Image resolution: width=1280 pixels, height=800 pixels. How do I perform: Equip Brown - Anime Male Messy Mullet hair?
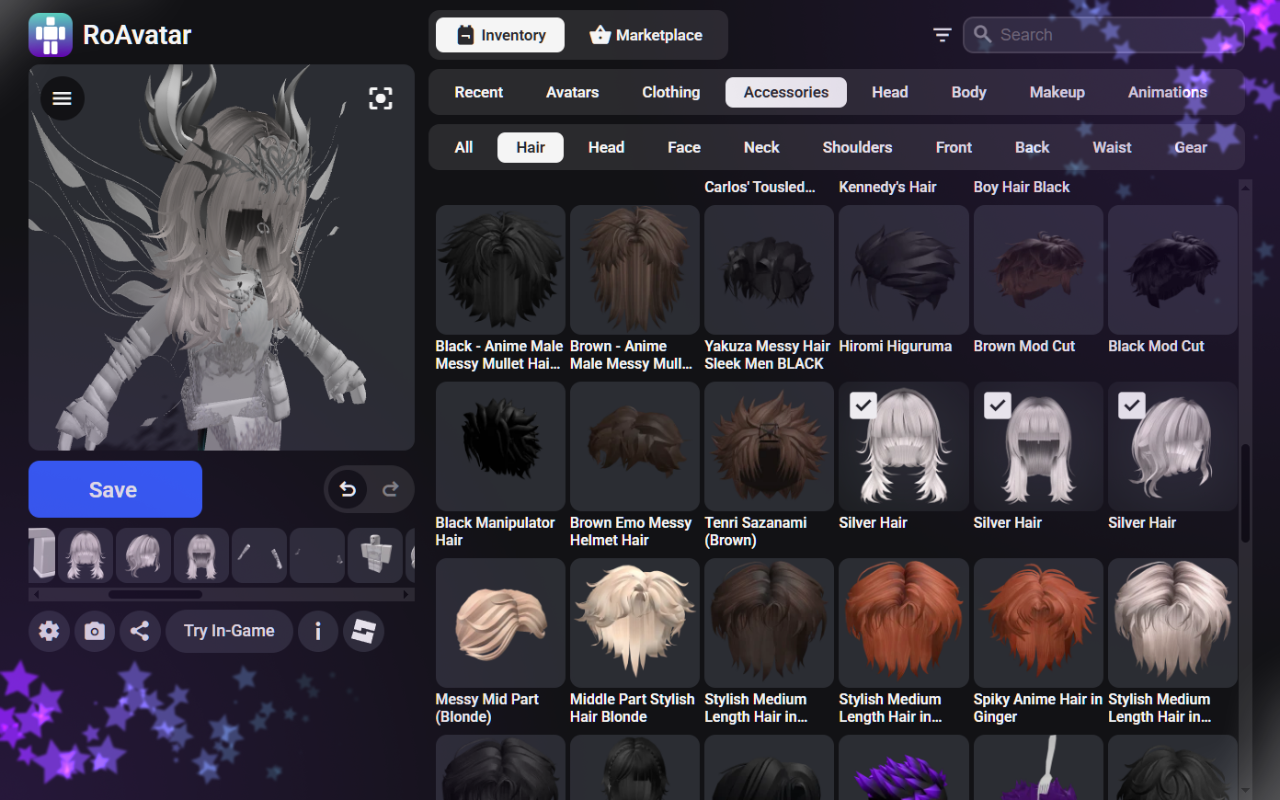[634, 270]
